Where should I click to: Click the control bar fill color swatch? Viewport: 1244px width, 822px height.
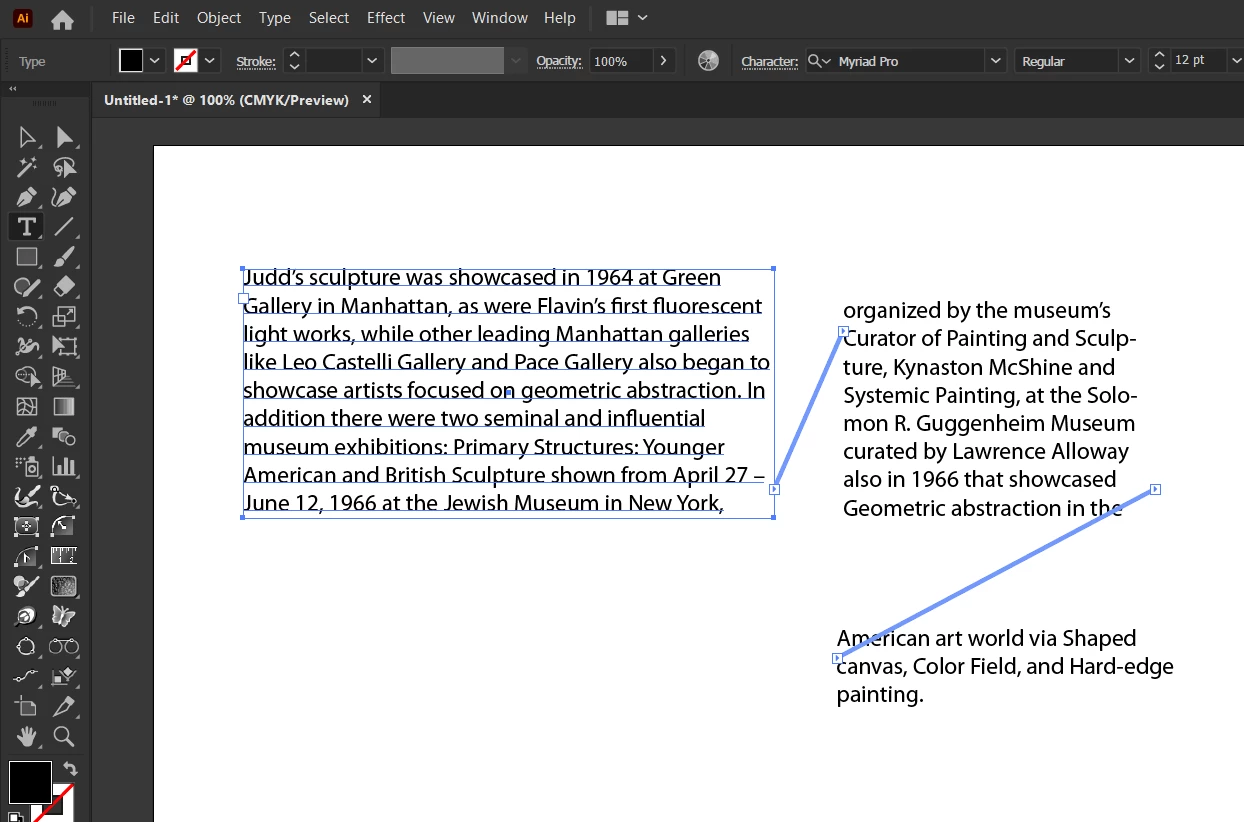131,61
